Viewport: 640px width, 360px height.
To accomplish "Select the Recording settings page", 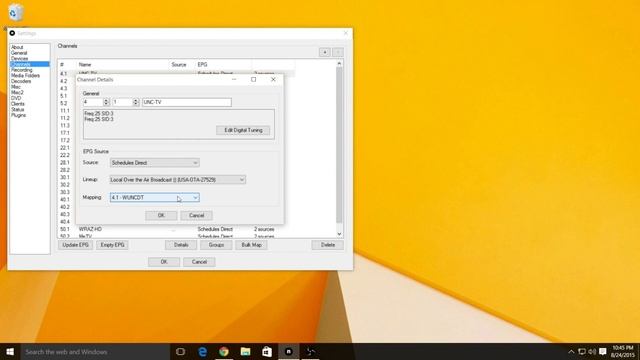I will click(x=22, y=70).
